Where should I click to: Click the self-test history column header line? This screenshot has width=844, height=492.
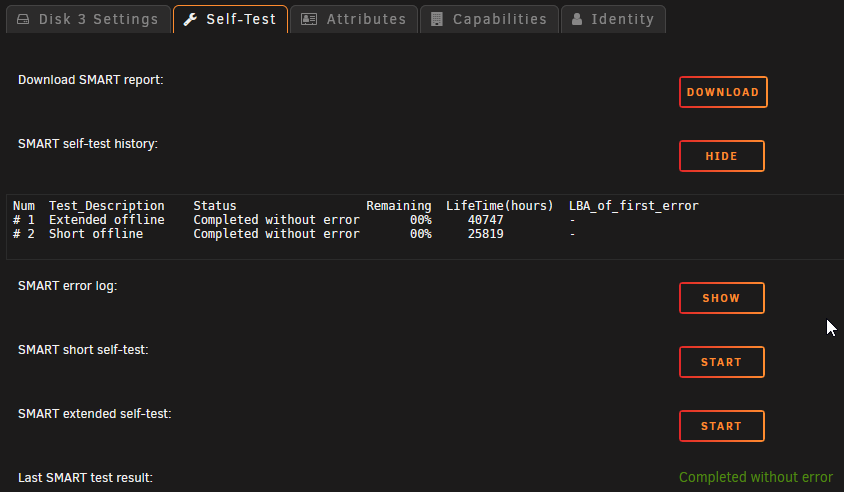coord(355,206)
